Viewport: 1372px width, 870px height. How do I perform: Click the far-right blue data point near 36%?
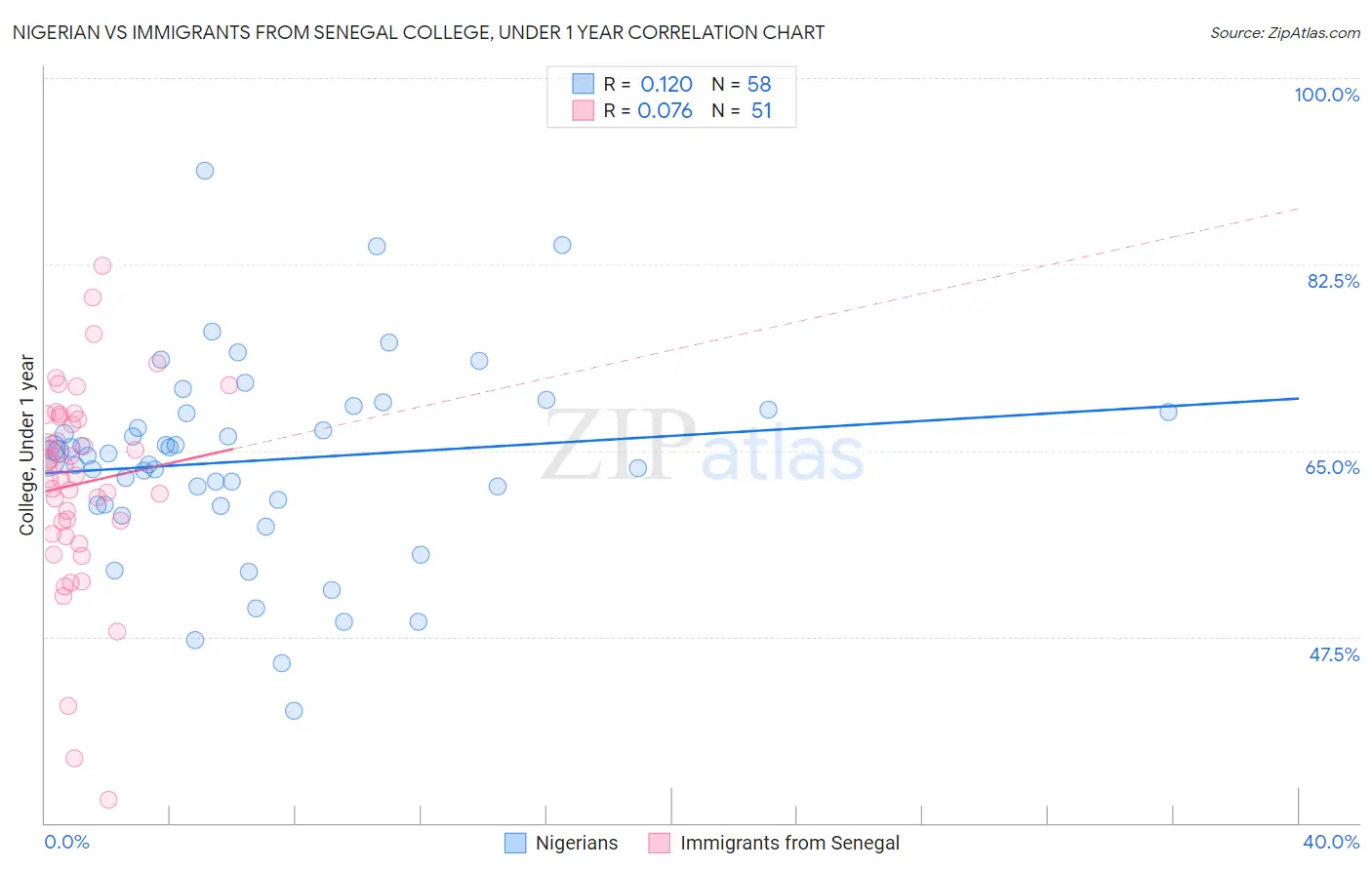1168,412
